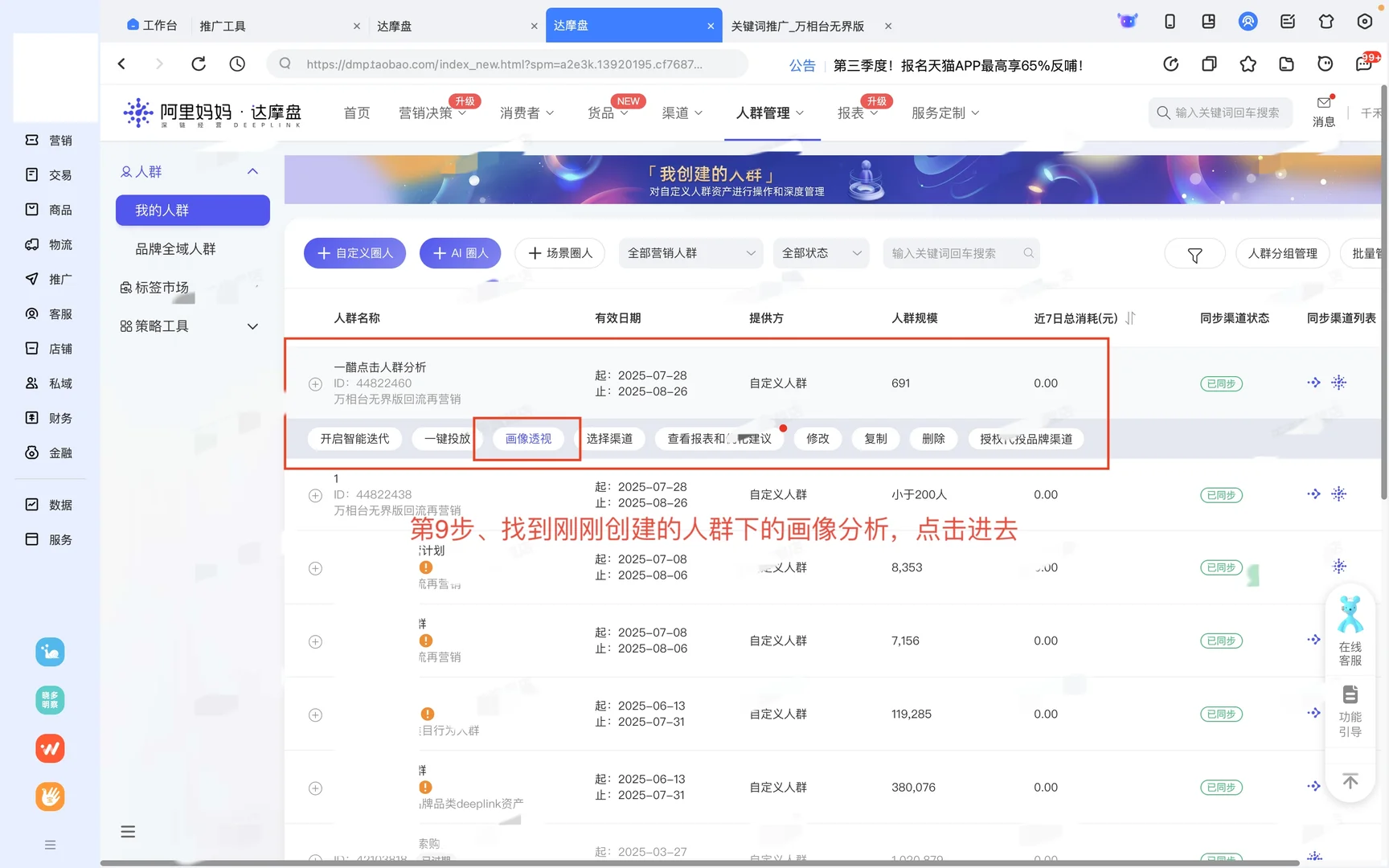Collapse the 人群 section in the sidebar
Viewport: 1389px width, 868px height.
252,171
